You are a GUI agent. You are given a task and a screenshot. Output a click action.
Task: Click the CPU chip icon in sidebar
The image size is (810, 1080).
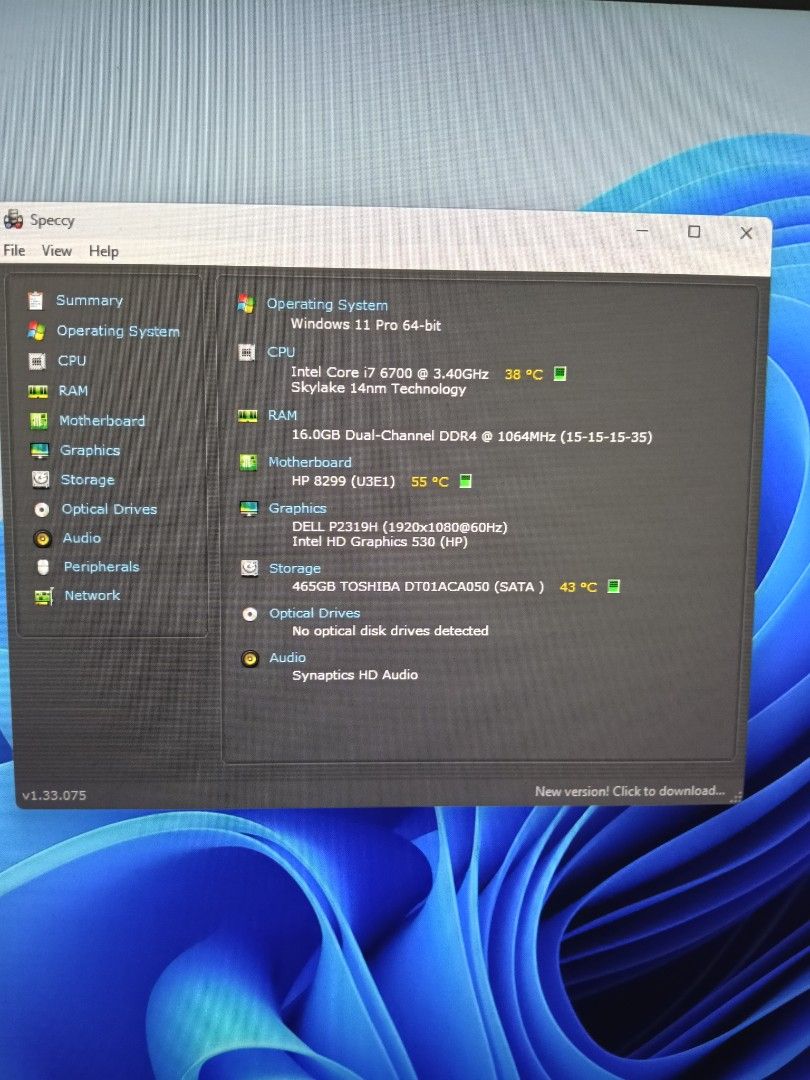(37, 361)
